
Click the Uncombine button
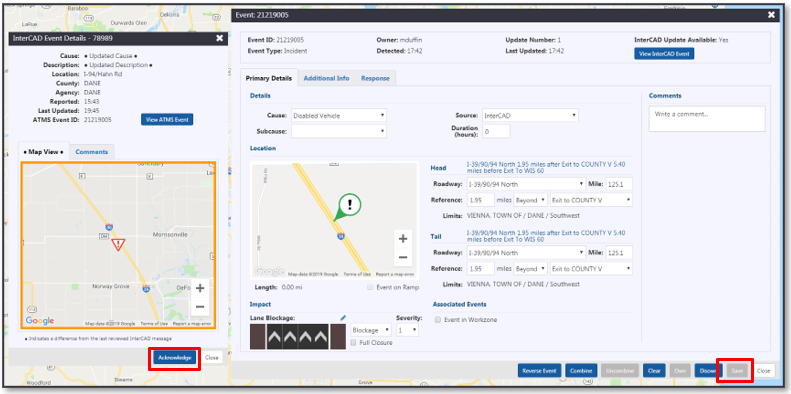pyautogui.click(x=620, y=371)
